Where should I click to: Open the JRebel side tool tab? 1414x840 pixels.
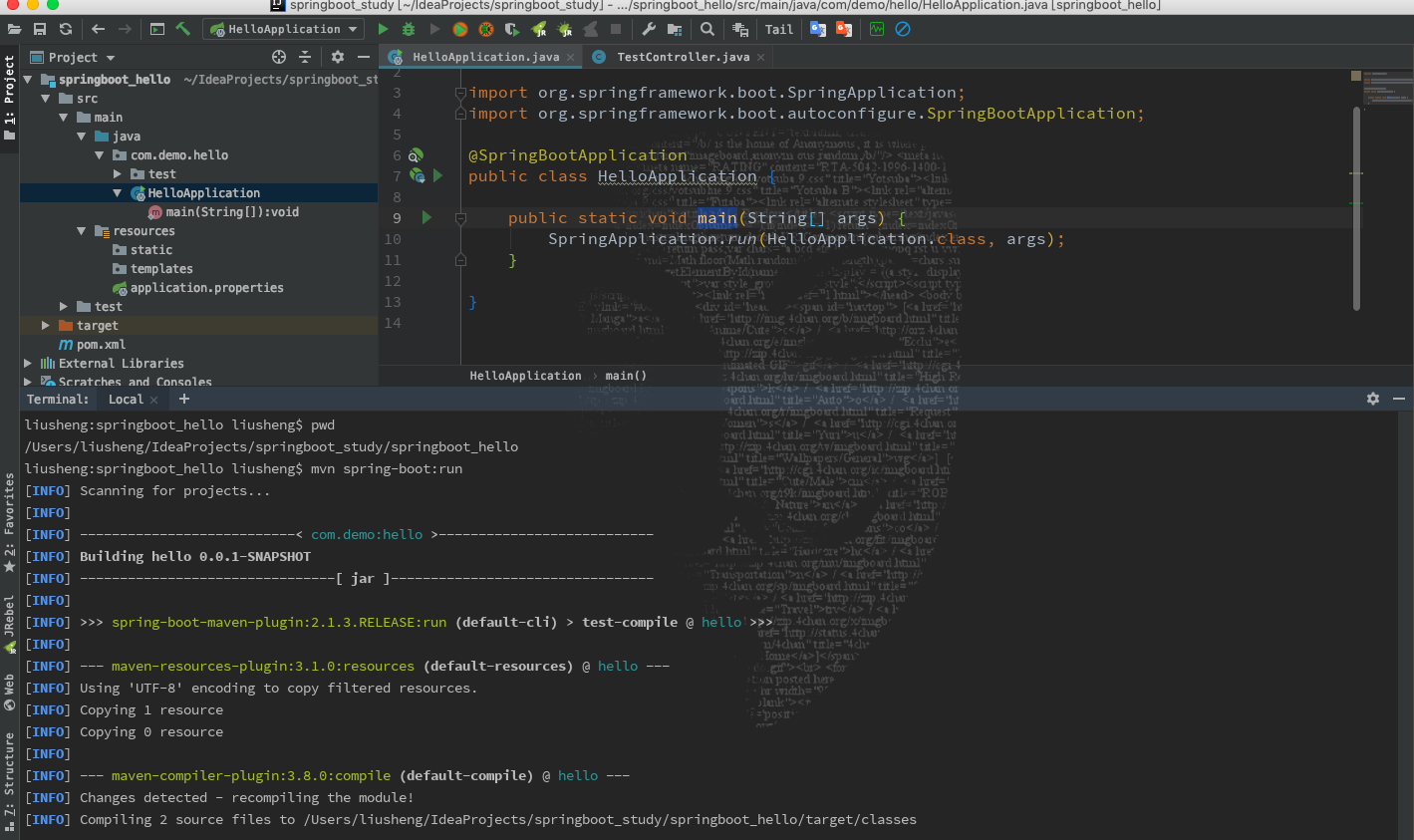pyautogui.click(x=9, y=625)
